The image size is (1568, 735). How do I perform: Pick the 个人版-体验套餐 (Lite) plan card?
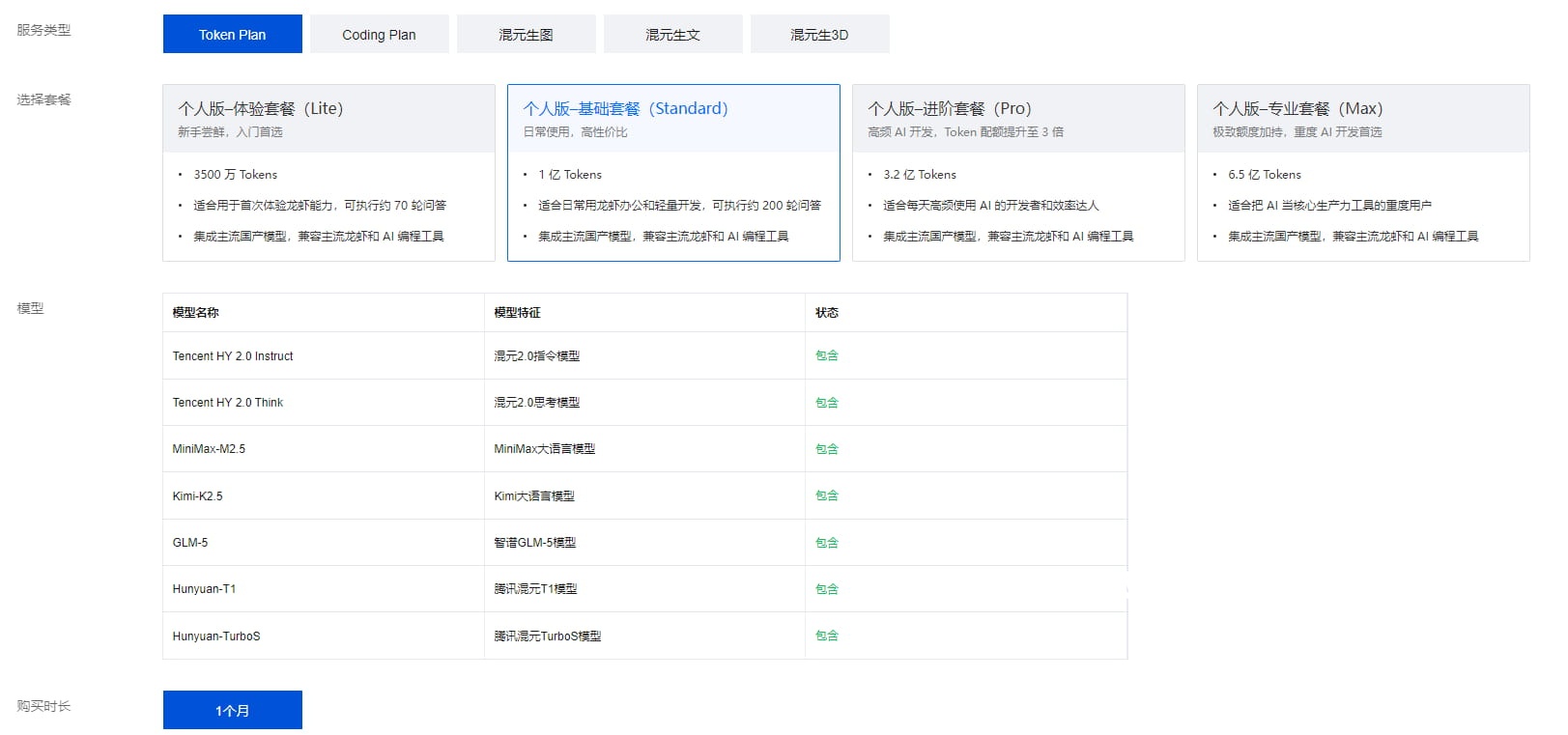328,173
